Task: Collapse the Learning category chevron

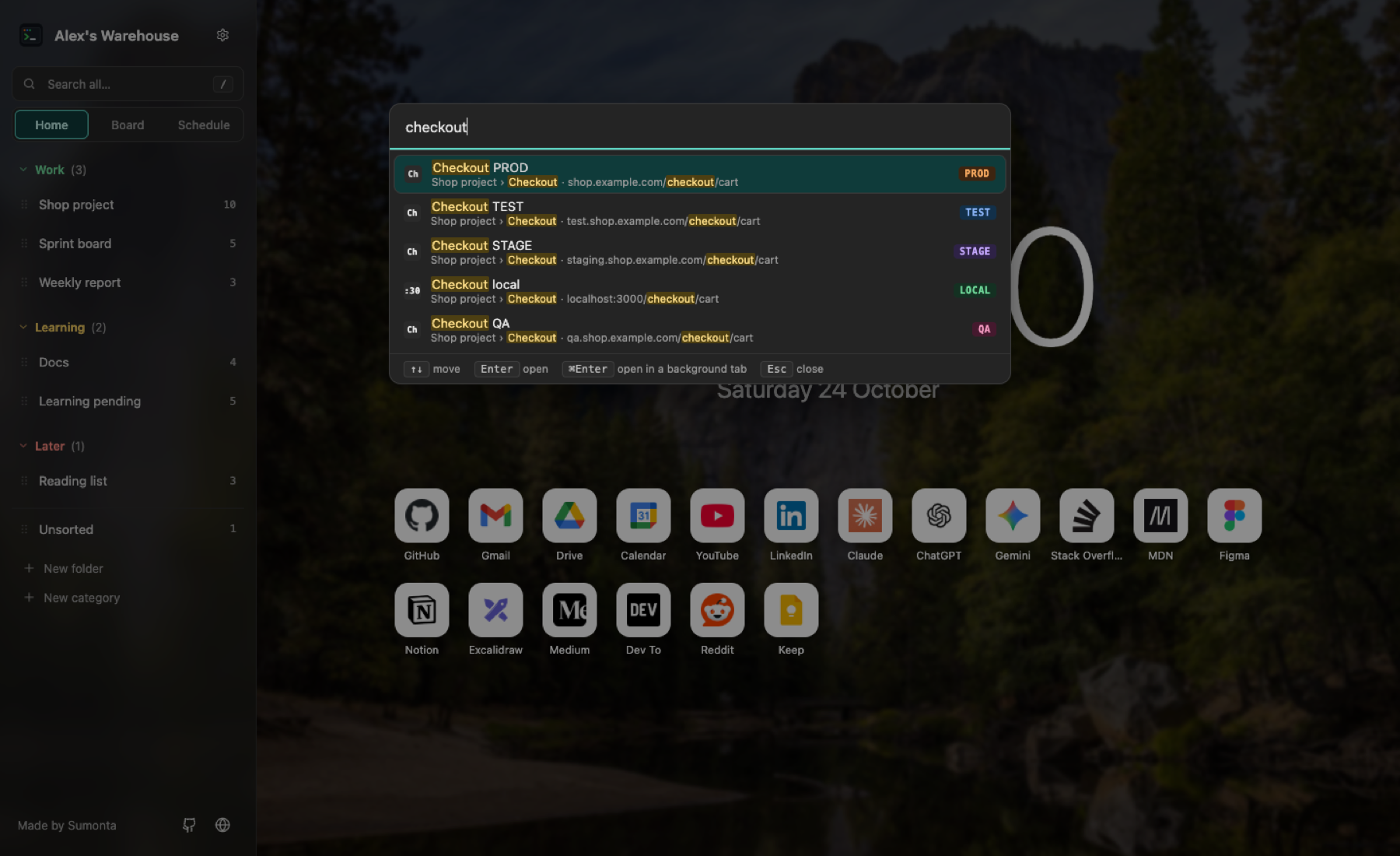Action: [x=23, y=327]
